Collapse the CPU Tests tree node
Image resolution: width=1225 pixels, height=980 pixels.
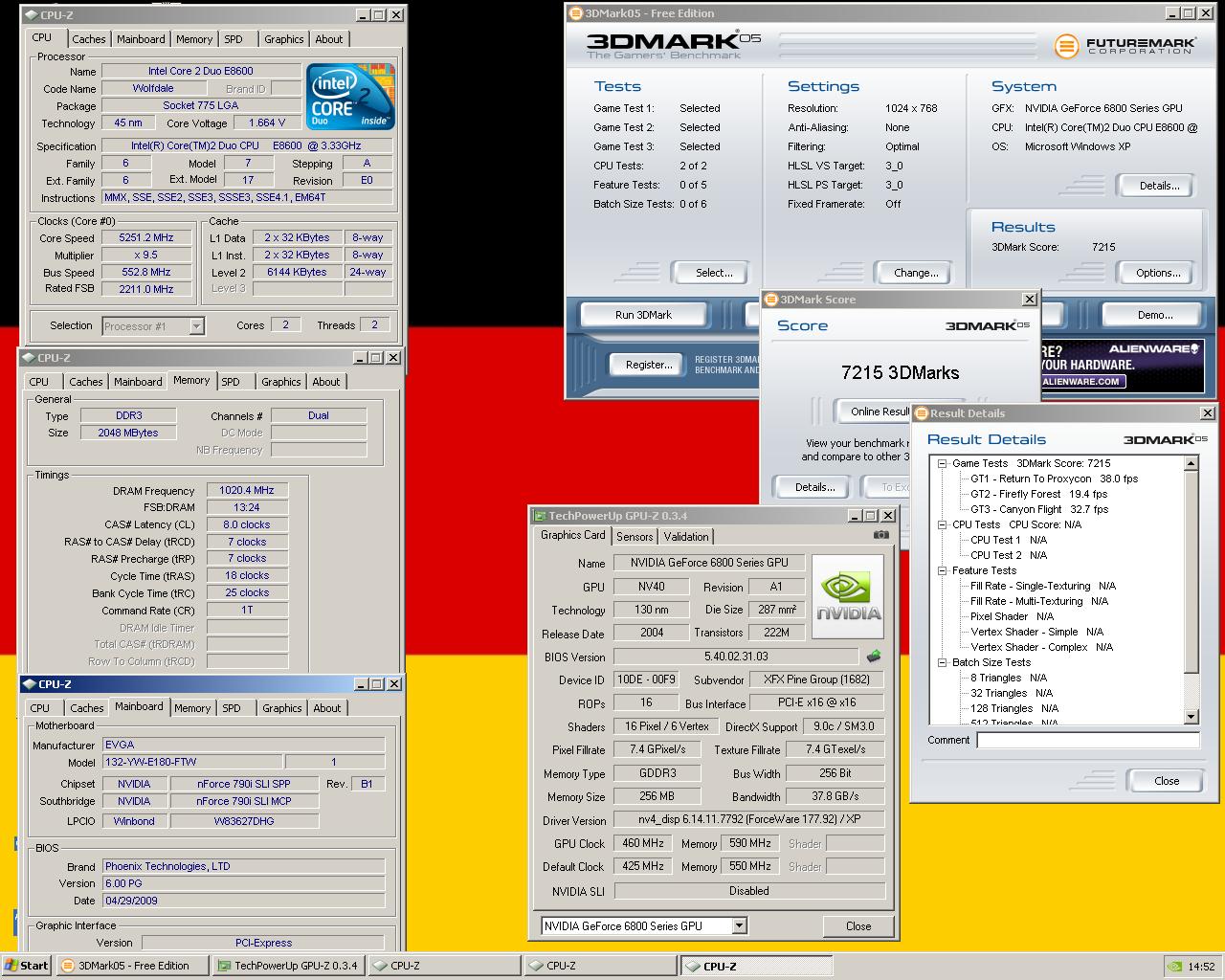tap(943, 524)
